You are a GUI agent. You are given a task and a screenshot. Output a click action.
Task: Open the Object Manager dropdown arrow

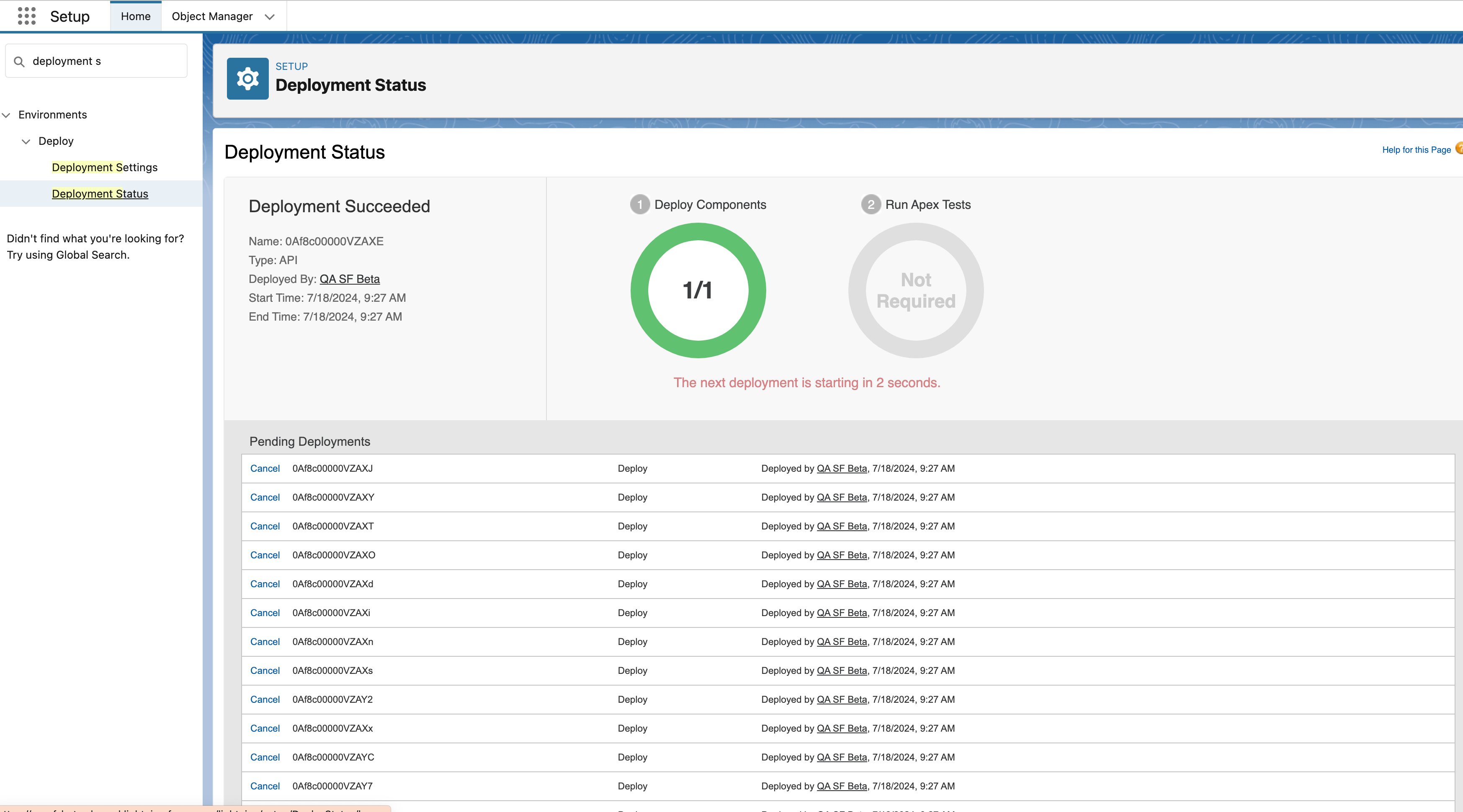tap(270, 16)
